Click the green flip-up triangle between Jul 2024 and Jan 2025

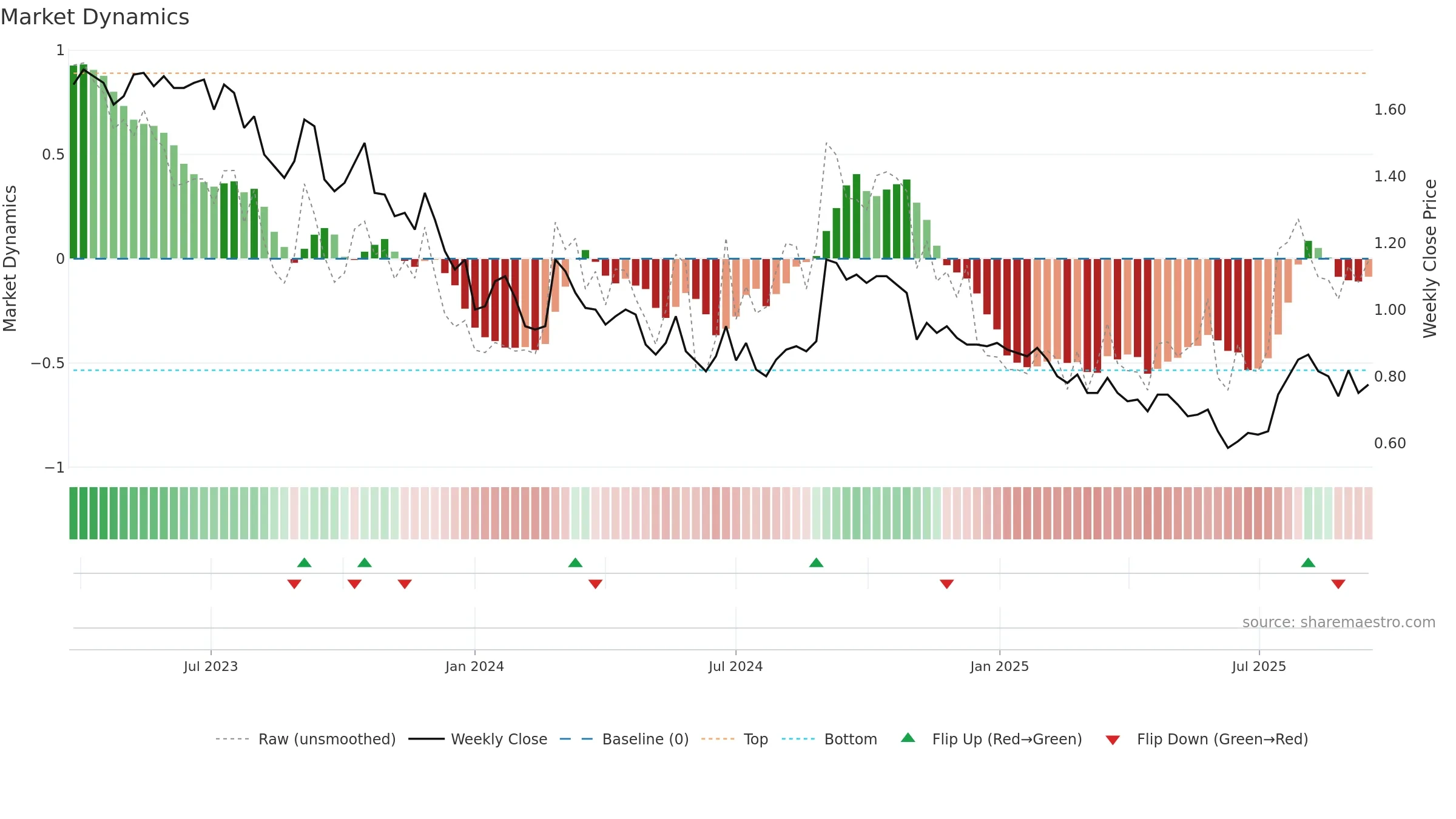click(816, 562)
